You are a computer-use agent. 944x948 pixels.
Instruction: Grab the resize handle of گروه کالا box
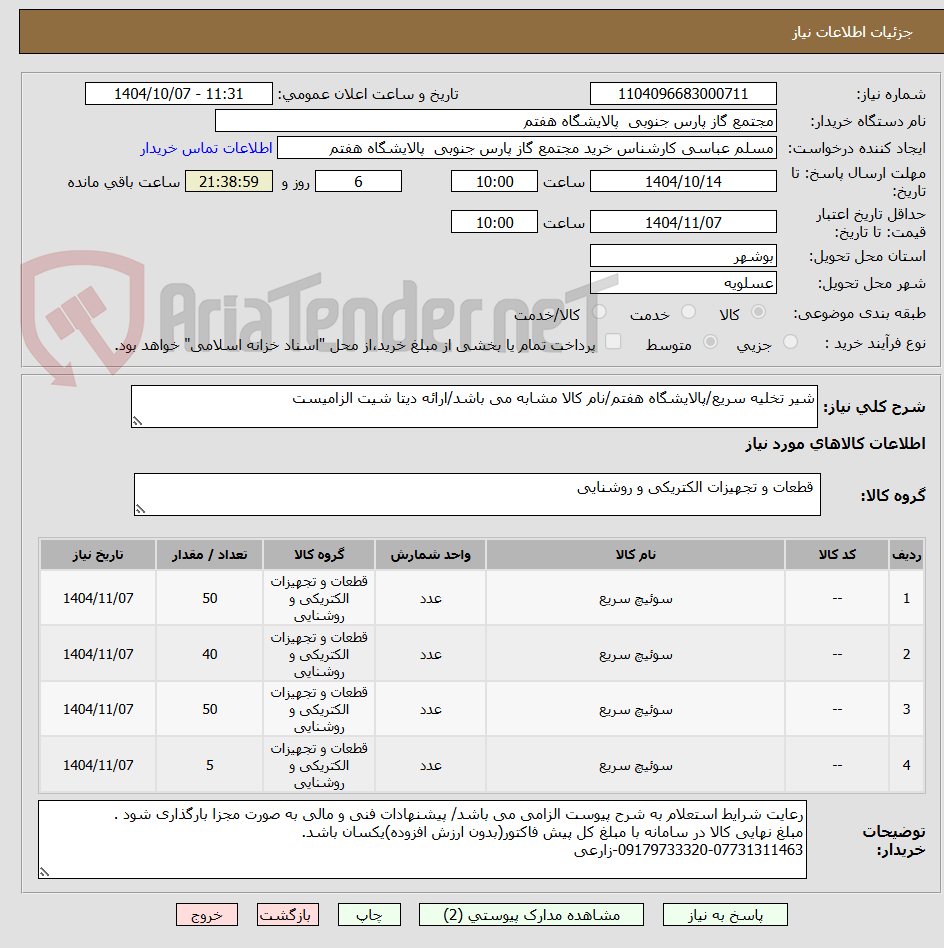coord(140,510)
